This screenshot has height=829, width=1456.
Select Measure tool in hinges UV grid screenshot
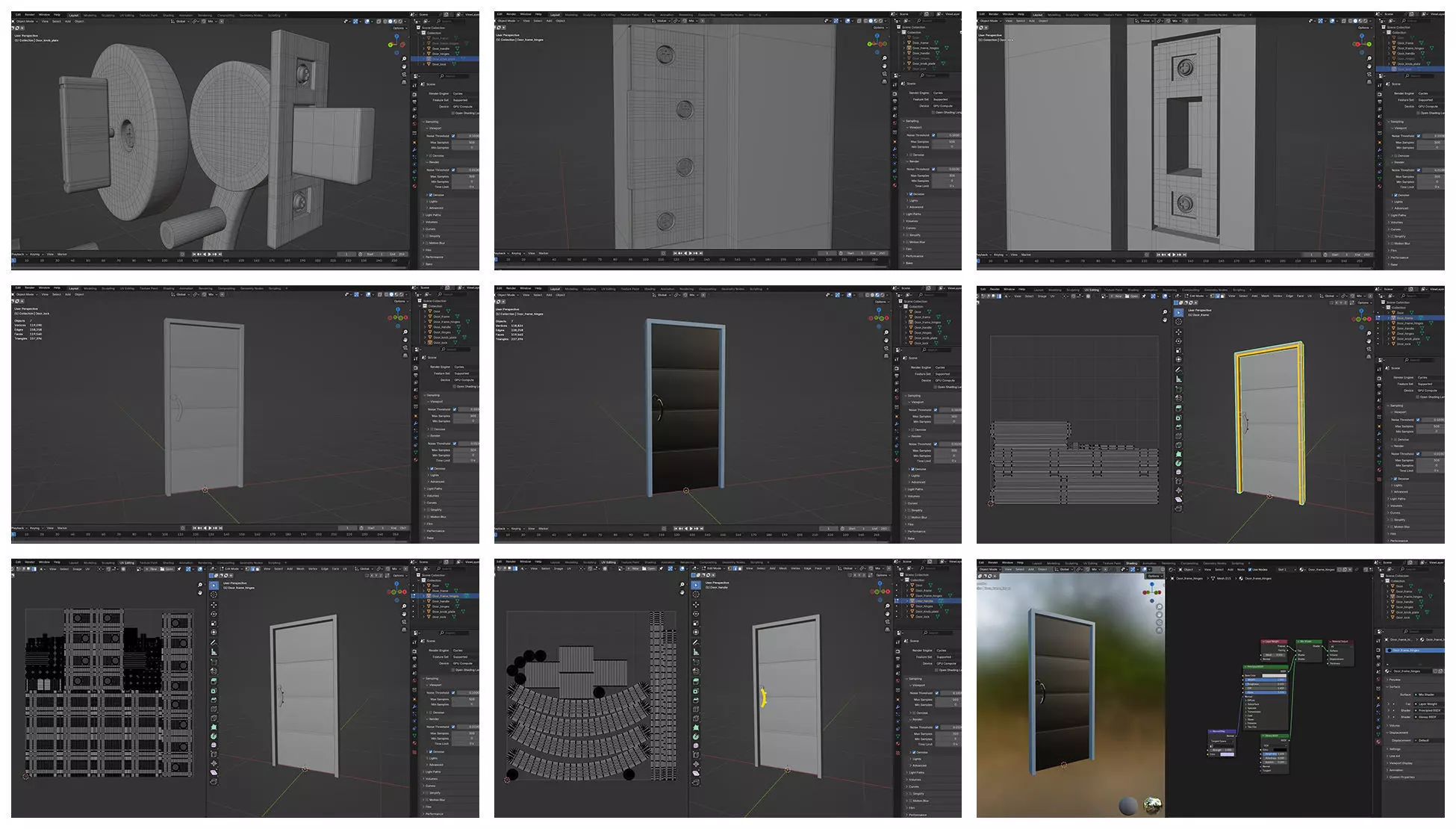pos(214,652)
